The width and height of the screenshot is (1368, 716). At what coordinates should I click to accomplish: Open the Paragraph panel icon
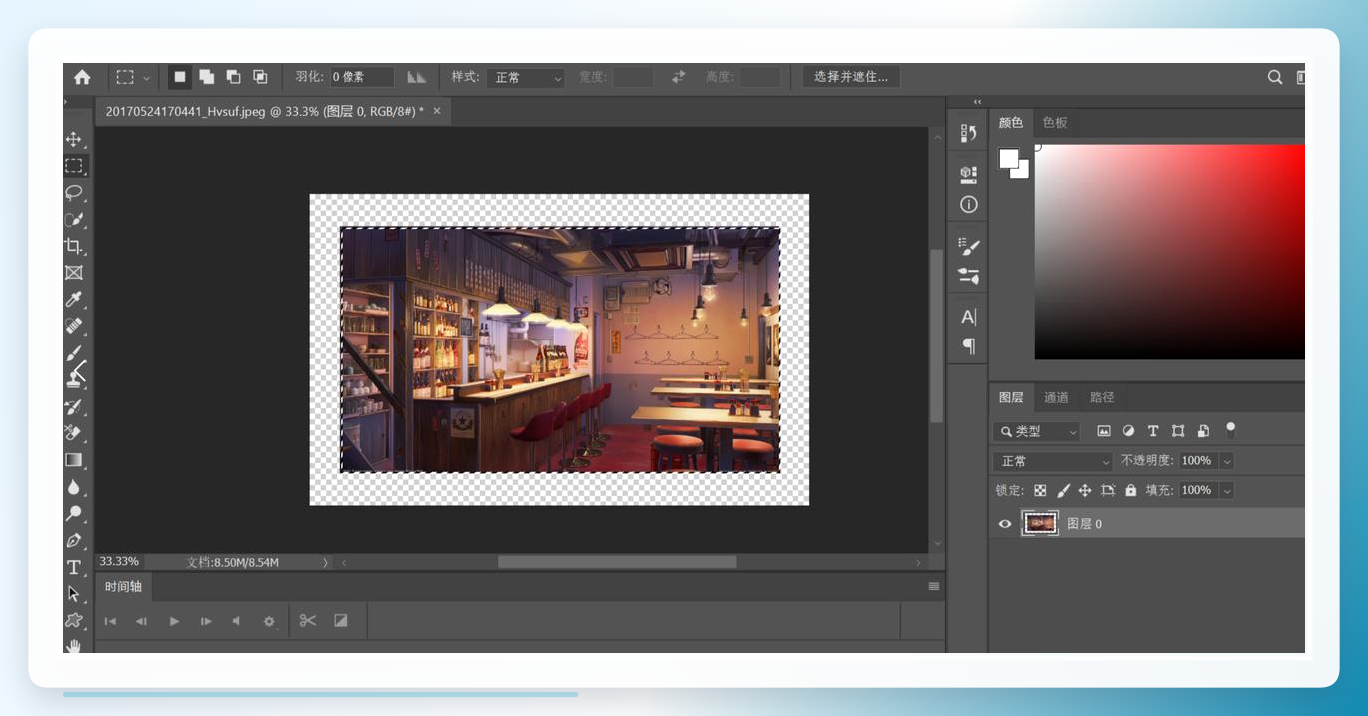point(968,346)
